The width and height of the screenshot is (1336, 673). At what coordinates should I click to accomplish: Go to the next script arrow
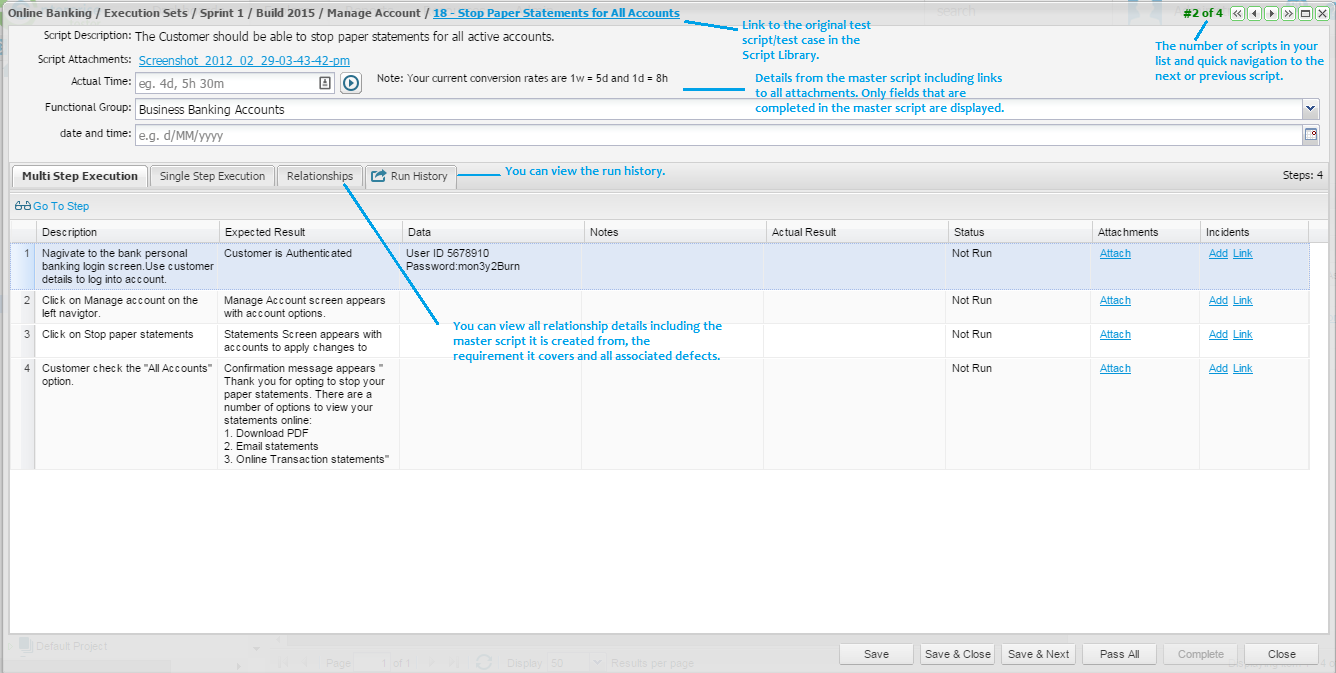pyautogui.click(x=1271, y=13)
